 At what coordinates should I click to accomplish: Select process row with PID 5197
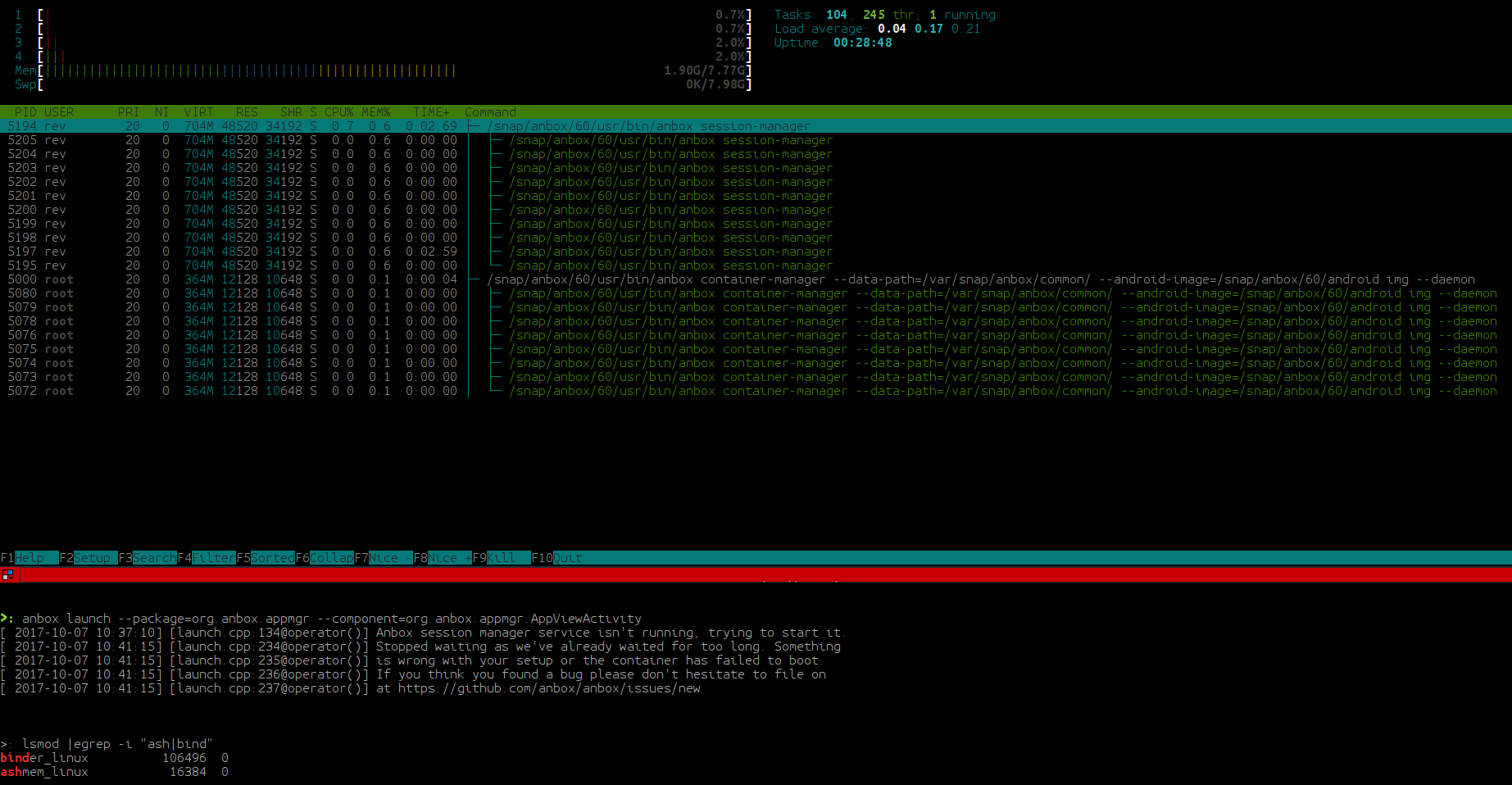click(x=756, y=252)
